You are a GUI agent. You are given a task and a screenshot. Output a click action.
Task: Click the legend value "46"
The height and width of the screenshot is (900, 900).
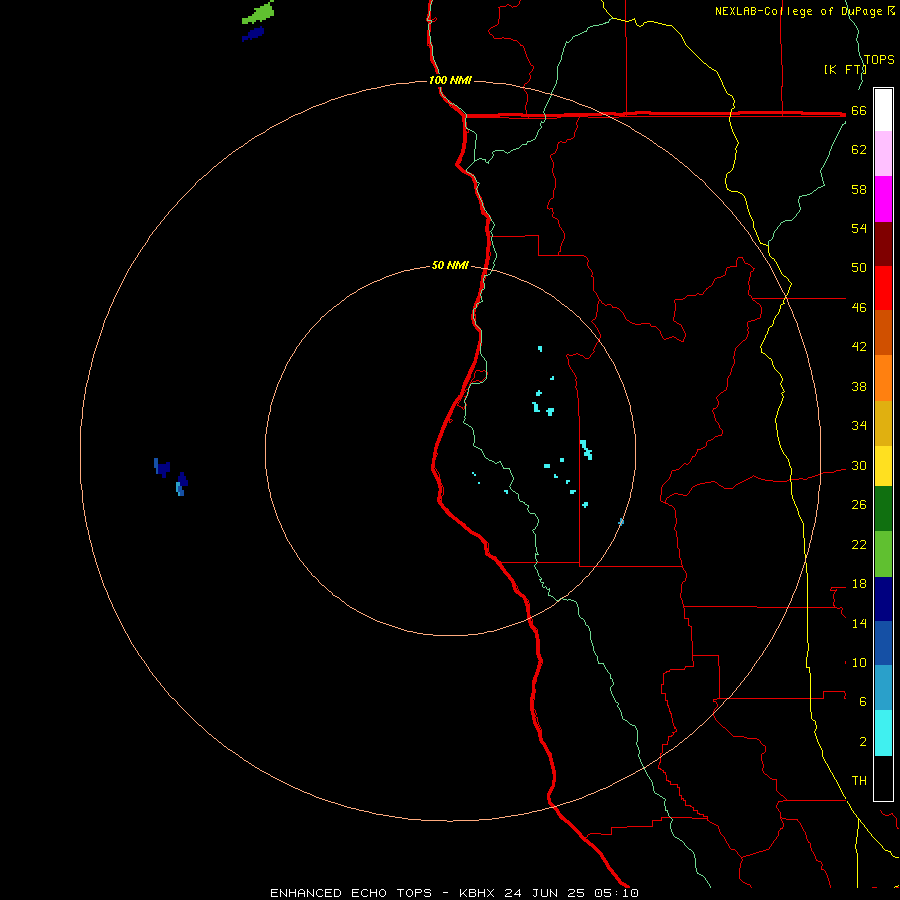[x=859, y=308]
